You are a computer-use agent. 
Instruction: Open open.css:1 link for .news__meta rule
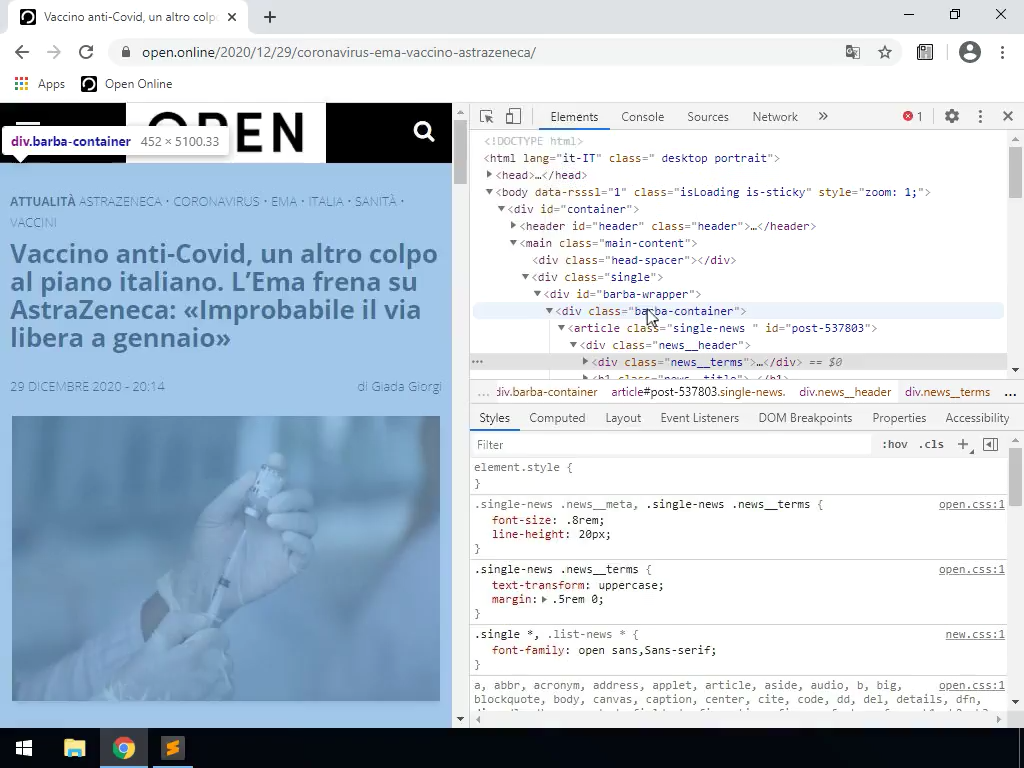pyautogui.click(x=972, y=504)
